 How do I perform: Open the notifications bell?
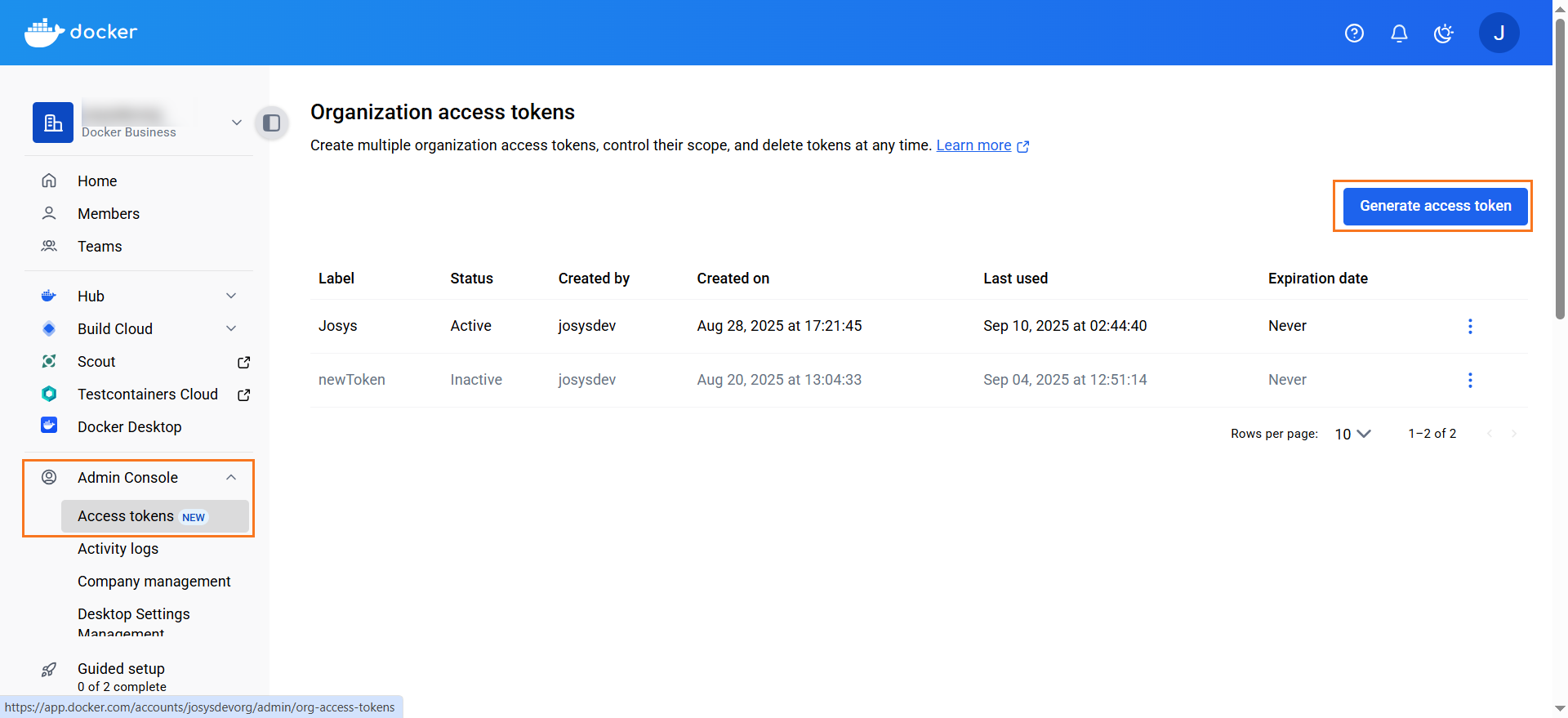[x=1399, y=33]
